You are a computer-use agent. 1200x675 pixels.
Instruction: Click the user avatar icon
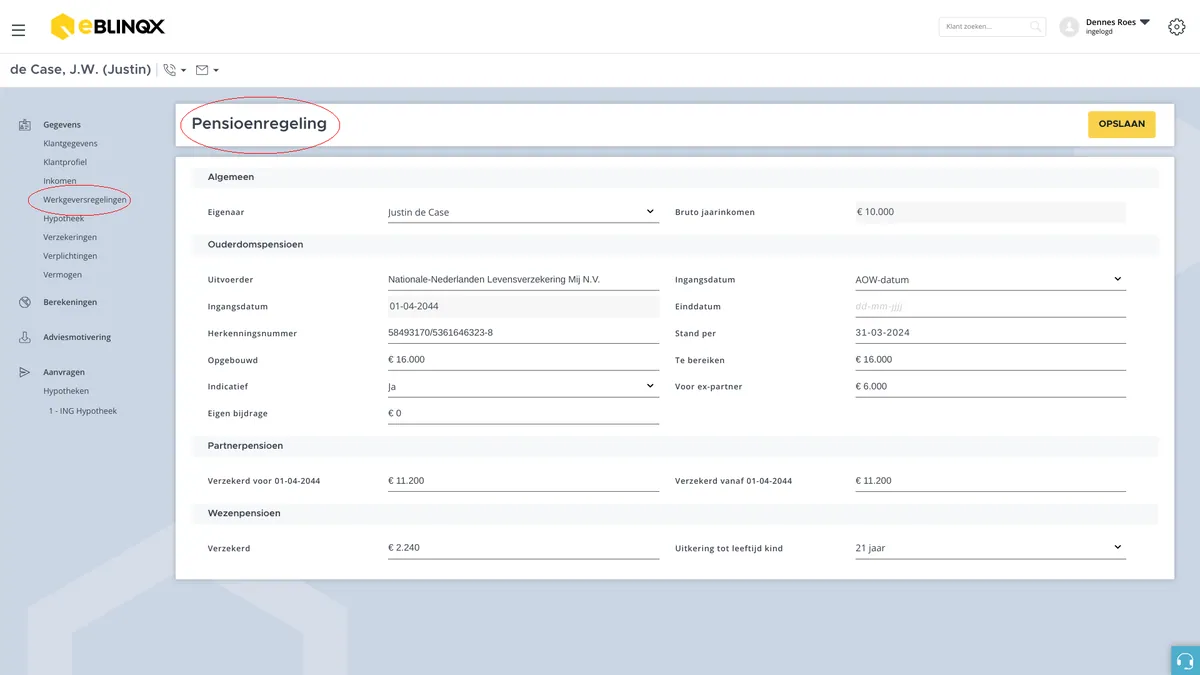(x=1069, y=27)
